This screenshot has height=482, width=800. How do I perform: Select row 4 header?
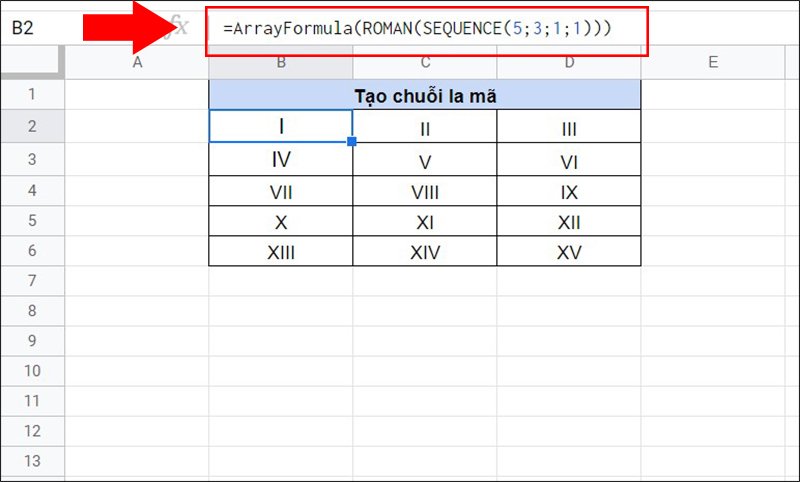pyautogui.click(x=32, y=191)
